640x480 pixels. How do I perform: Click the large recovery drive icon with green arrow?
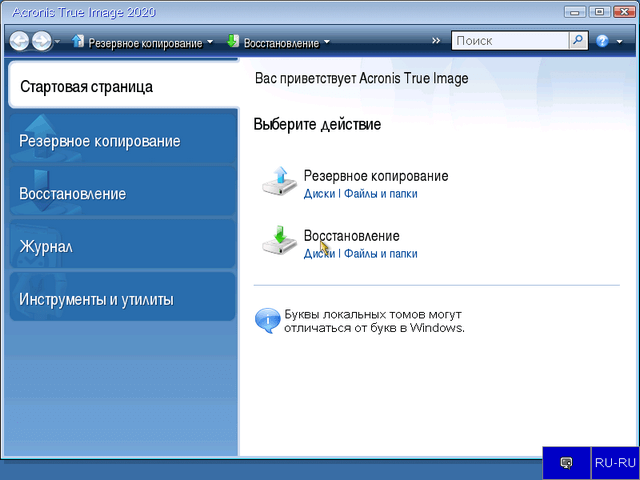[279, 242]
